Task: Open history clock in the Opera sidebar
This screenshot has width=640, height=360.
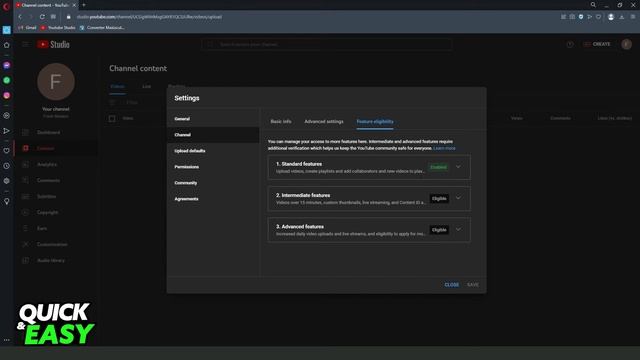Action: pos(7,166)
